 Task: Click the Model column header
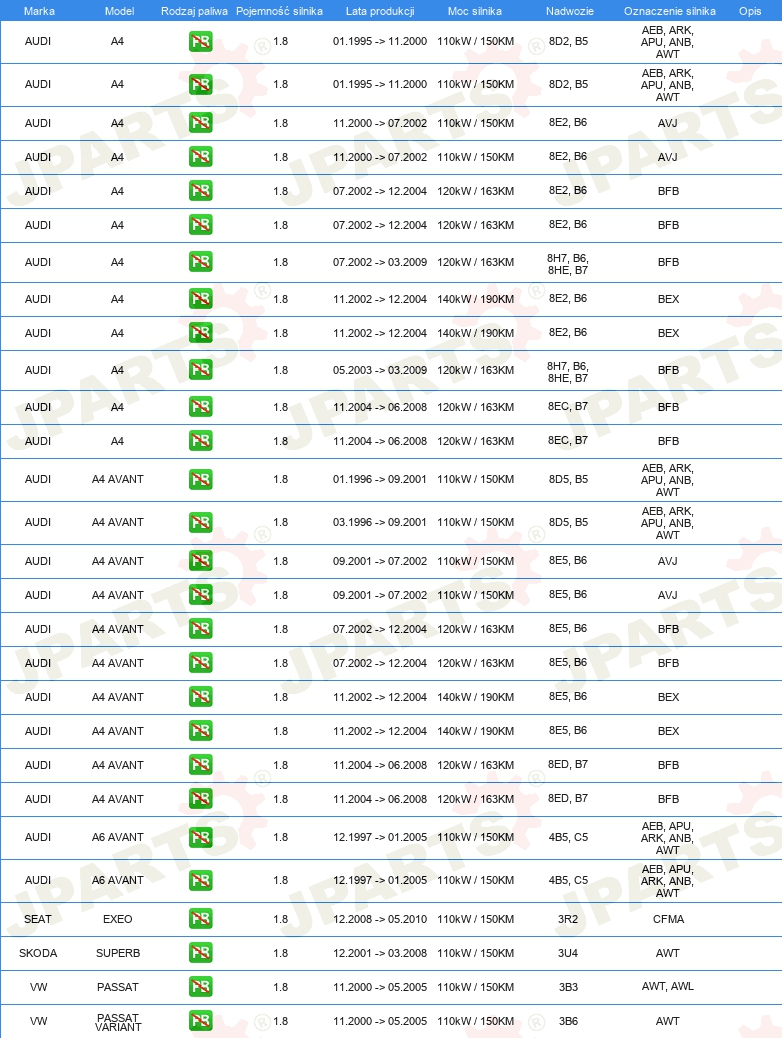pyautogui.click(x=119, y=11)
